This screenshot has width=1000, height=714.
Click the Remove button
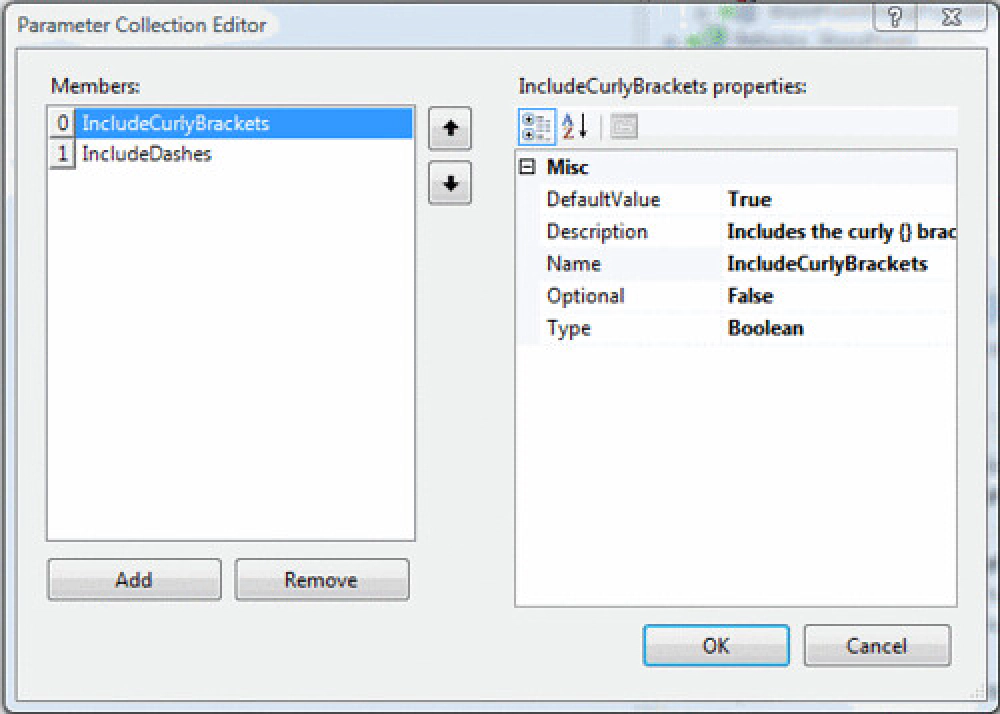point(322,579)
